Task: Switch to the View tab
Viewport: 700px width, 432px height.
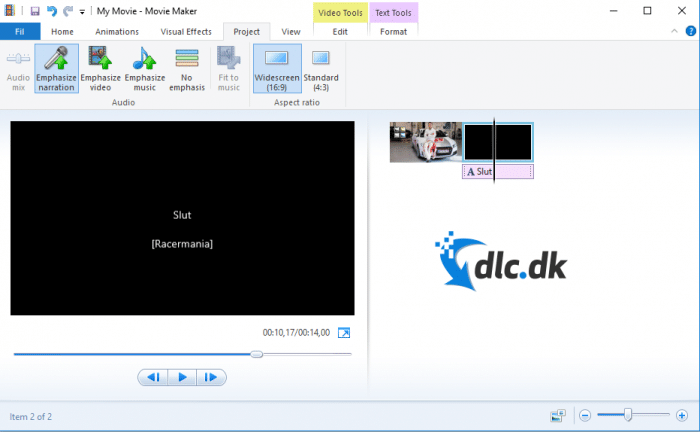Action: pyautogui.click(x=291, y=32)
